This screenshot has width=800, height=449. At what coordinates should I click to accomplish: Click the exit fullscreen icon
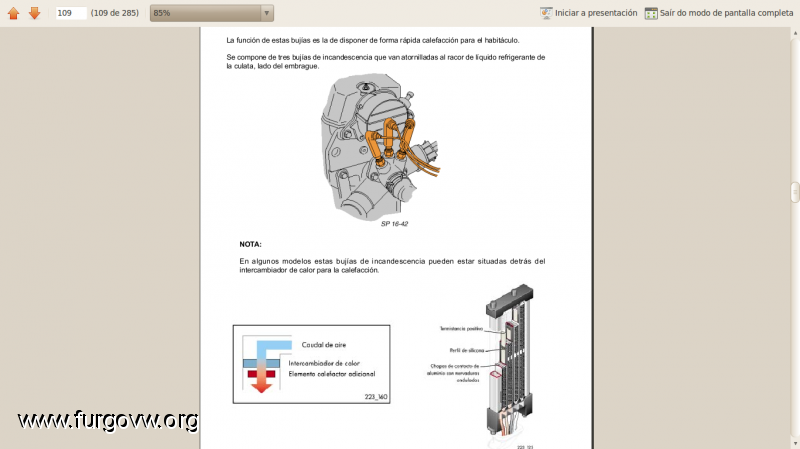coord(651,13)
